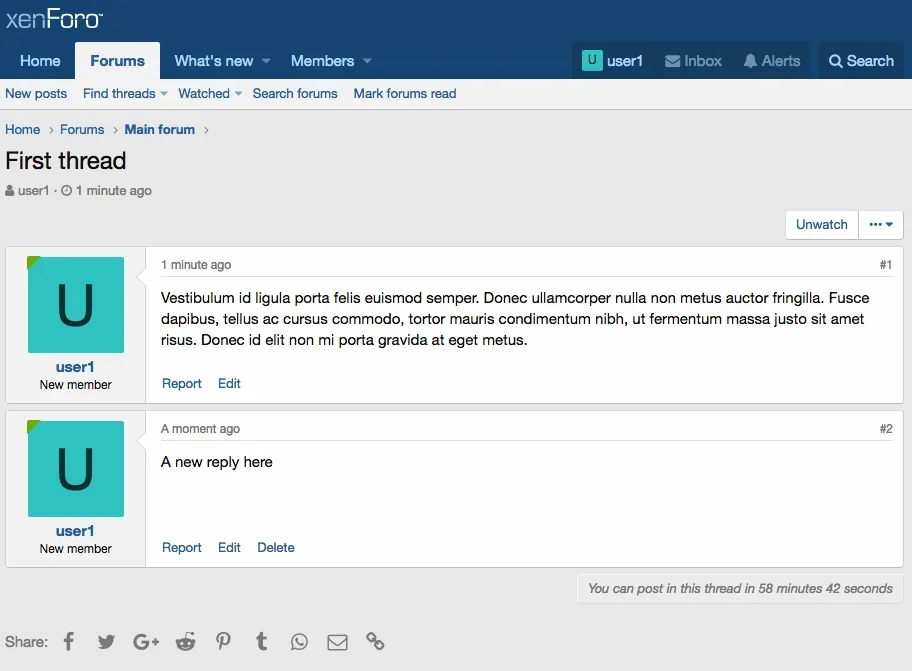The height and width of the screenshot is (671, 912).
Task: Share thread on Twitter
Action: (107, 642)
